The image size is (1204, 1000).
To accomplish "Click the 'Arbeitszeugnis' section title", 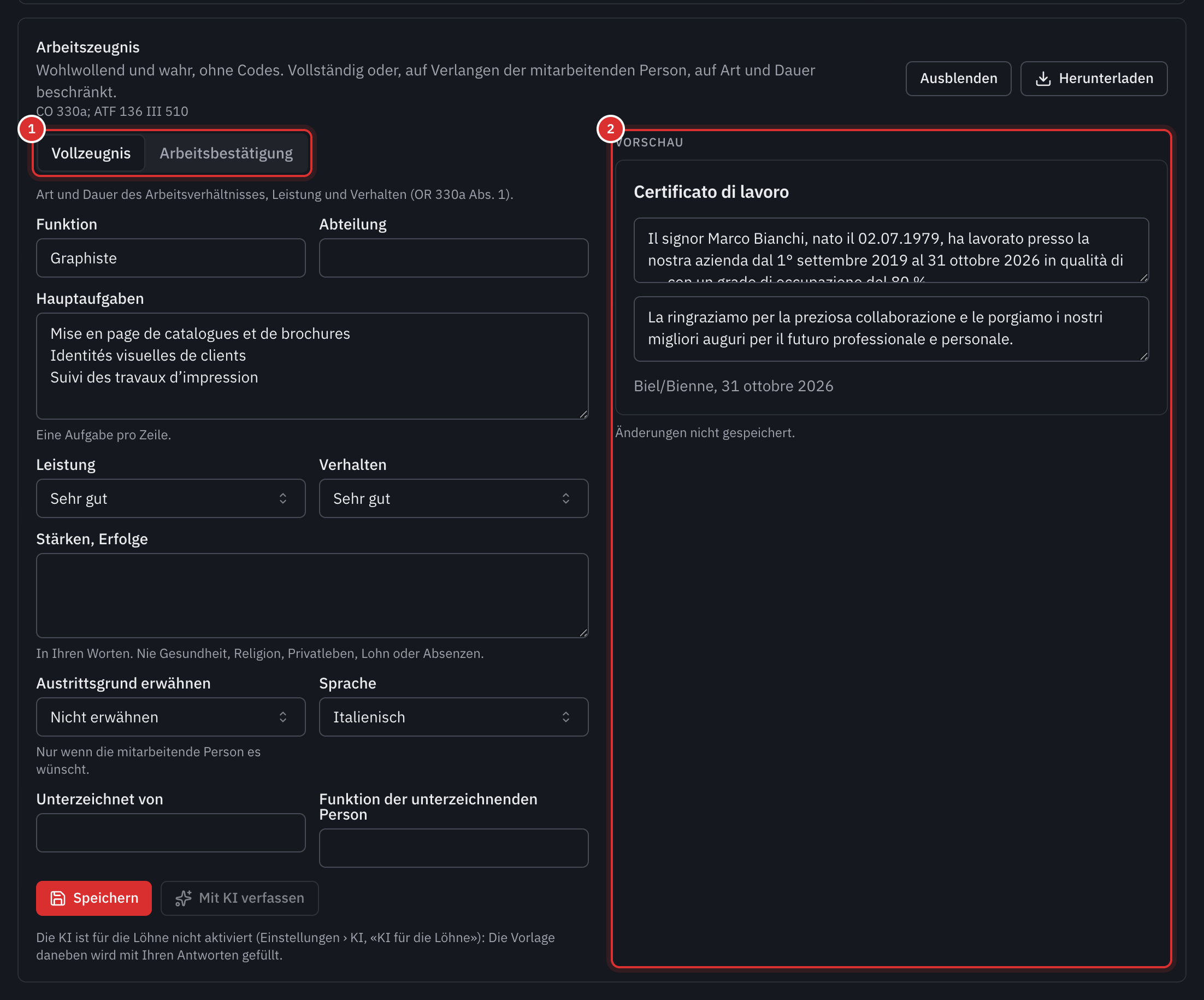I will click(88, 47).
